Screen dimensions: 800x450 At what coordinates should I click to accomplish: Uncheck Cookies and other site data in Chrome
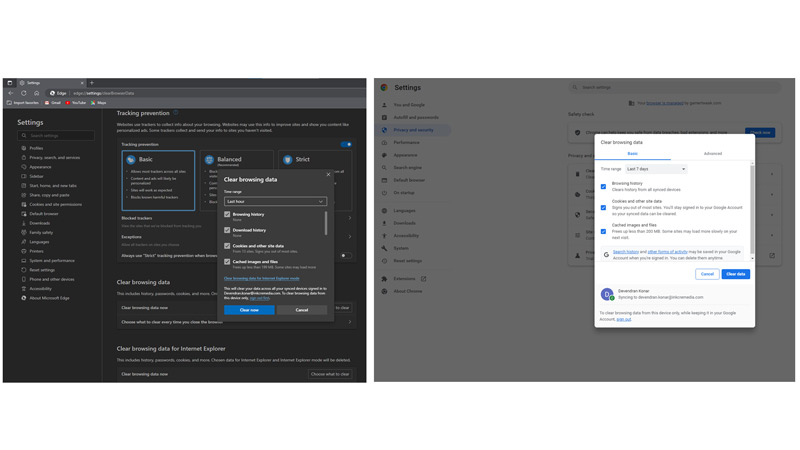(x=604, y=208)
